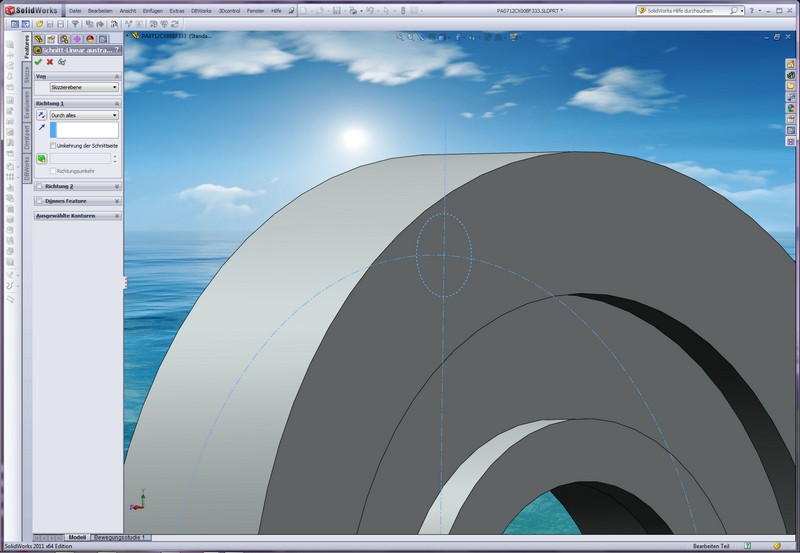
Task: Open the FeatureManager design tree tab icon
Action: coord(38,39)
